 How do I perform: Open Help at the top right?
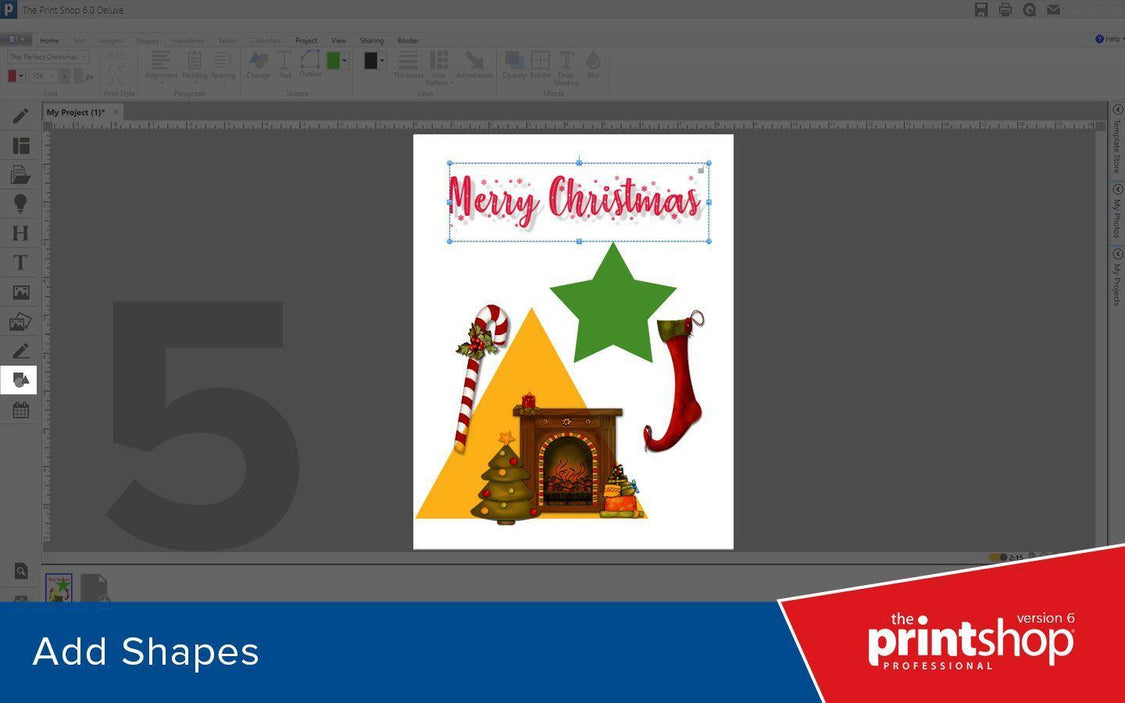[1108, 38]
